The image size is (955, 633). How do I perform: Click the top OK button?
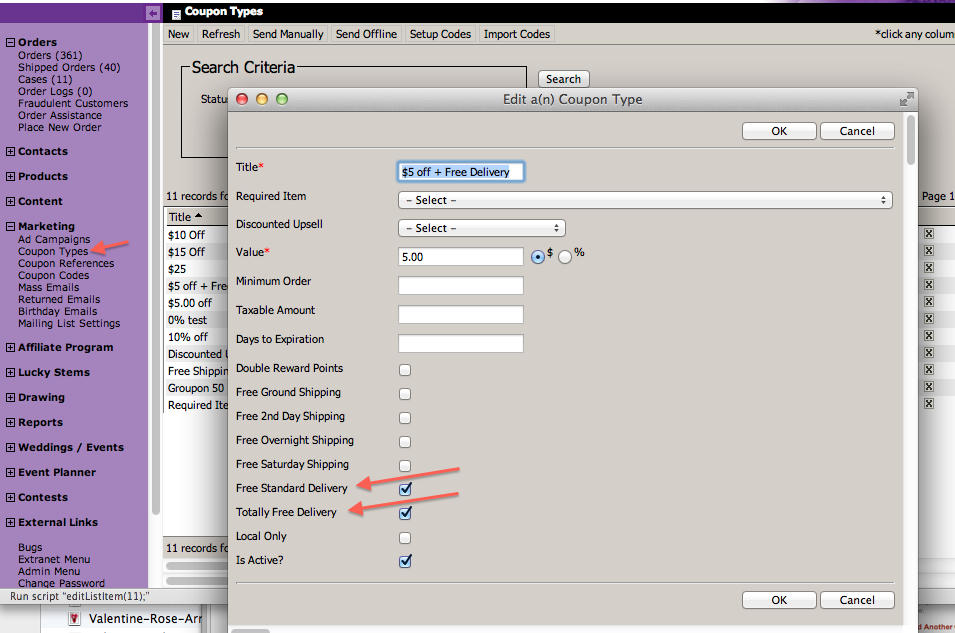tap(778, 131)
